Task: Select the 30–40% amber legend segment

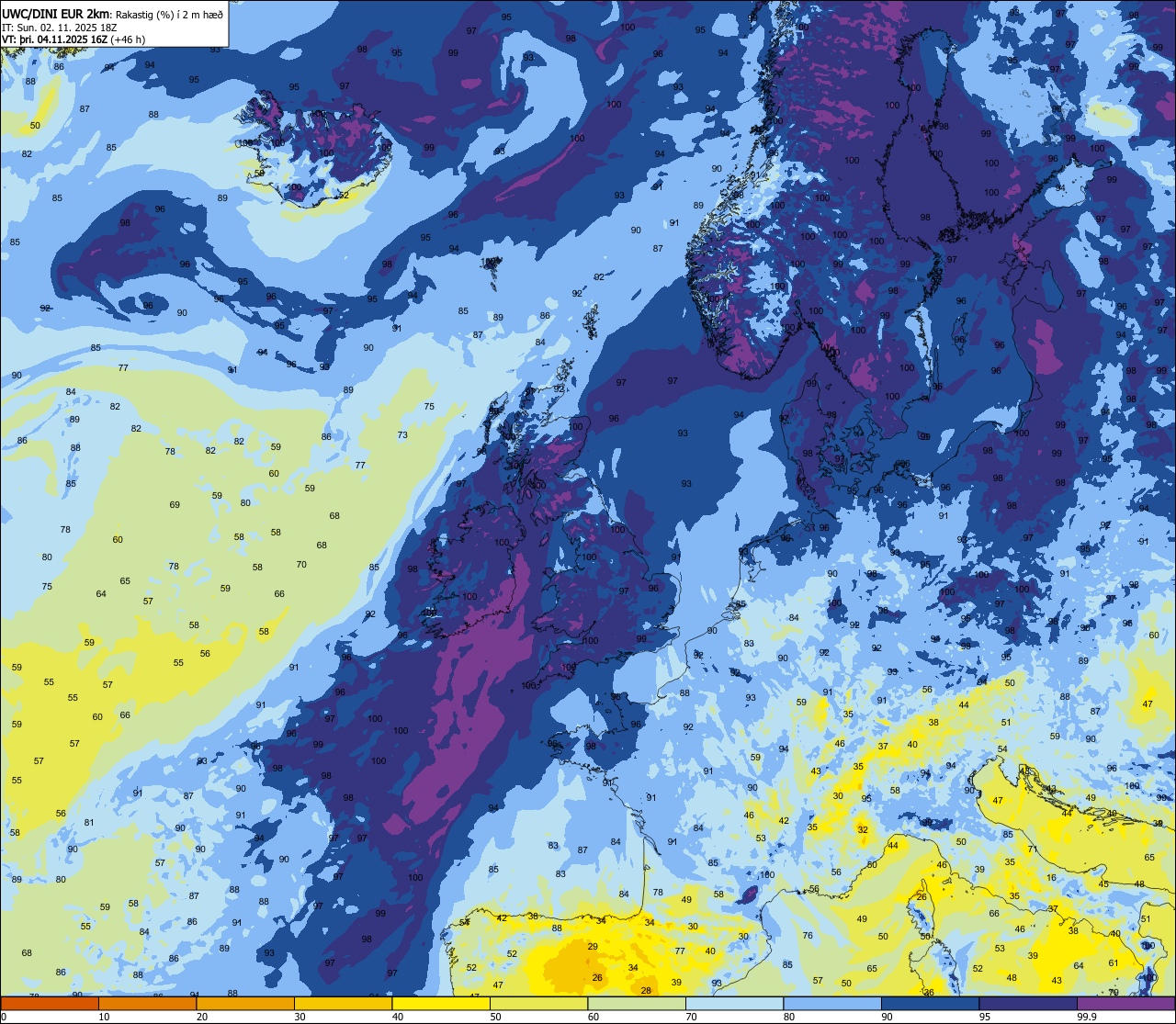Action: tap(343, 1004)
